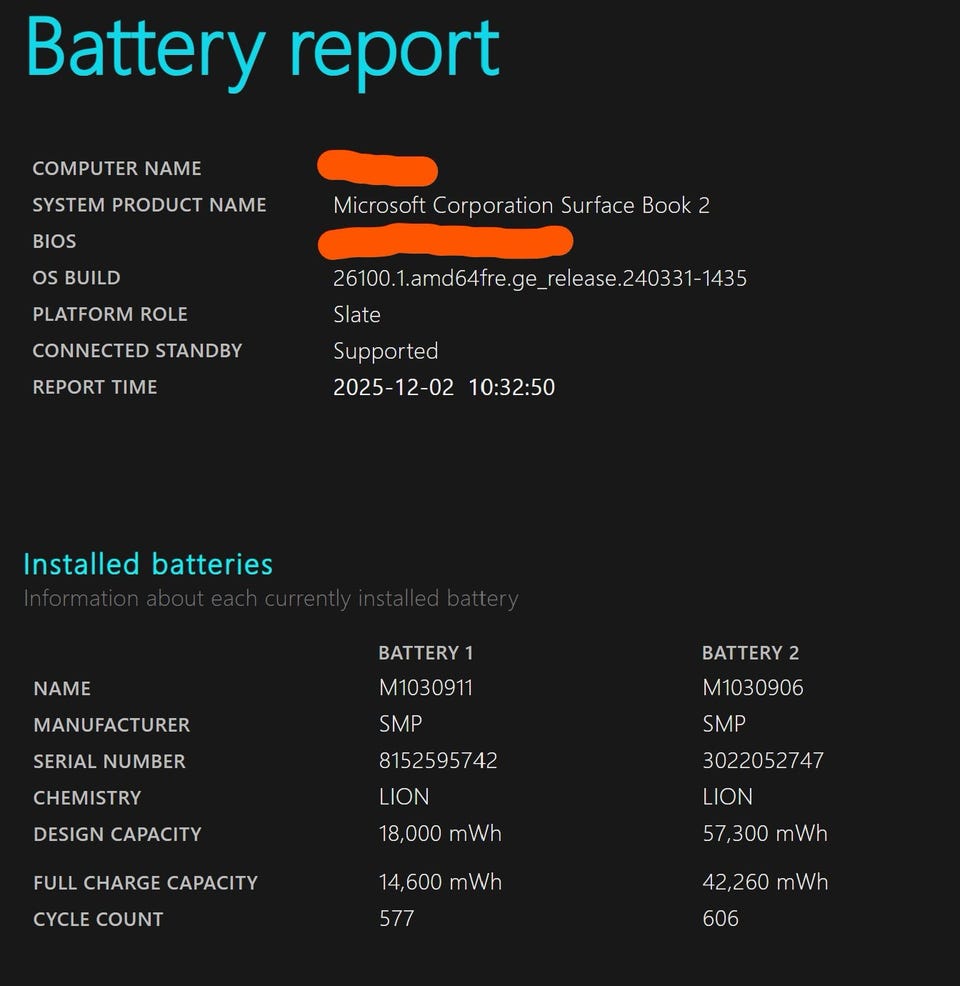
Task: Click the BATTERY 2 column header
Action: pos(750,653)
